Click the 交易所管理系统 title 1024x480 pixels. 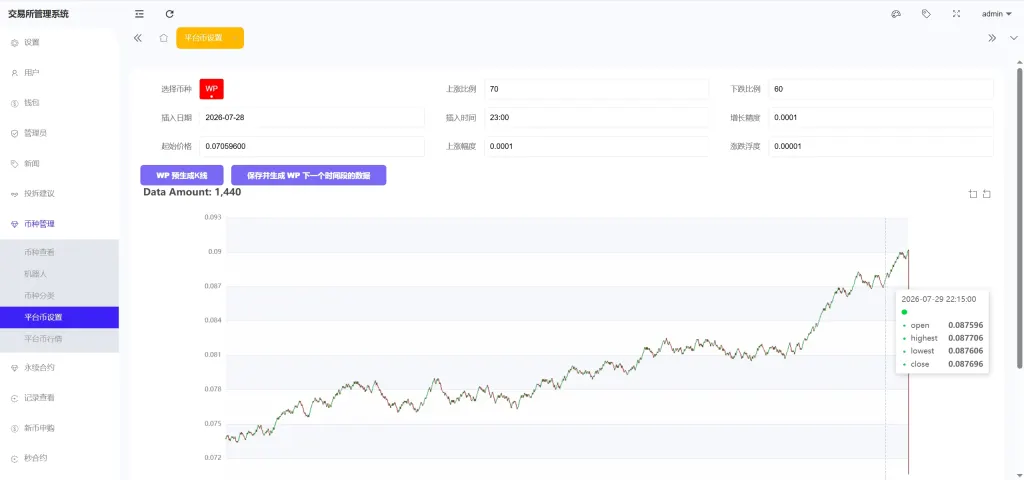(x=38, y=14)
